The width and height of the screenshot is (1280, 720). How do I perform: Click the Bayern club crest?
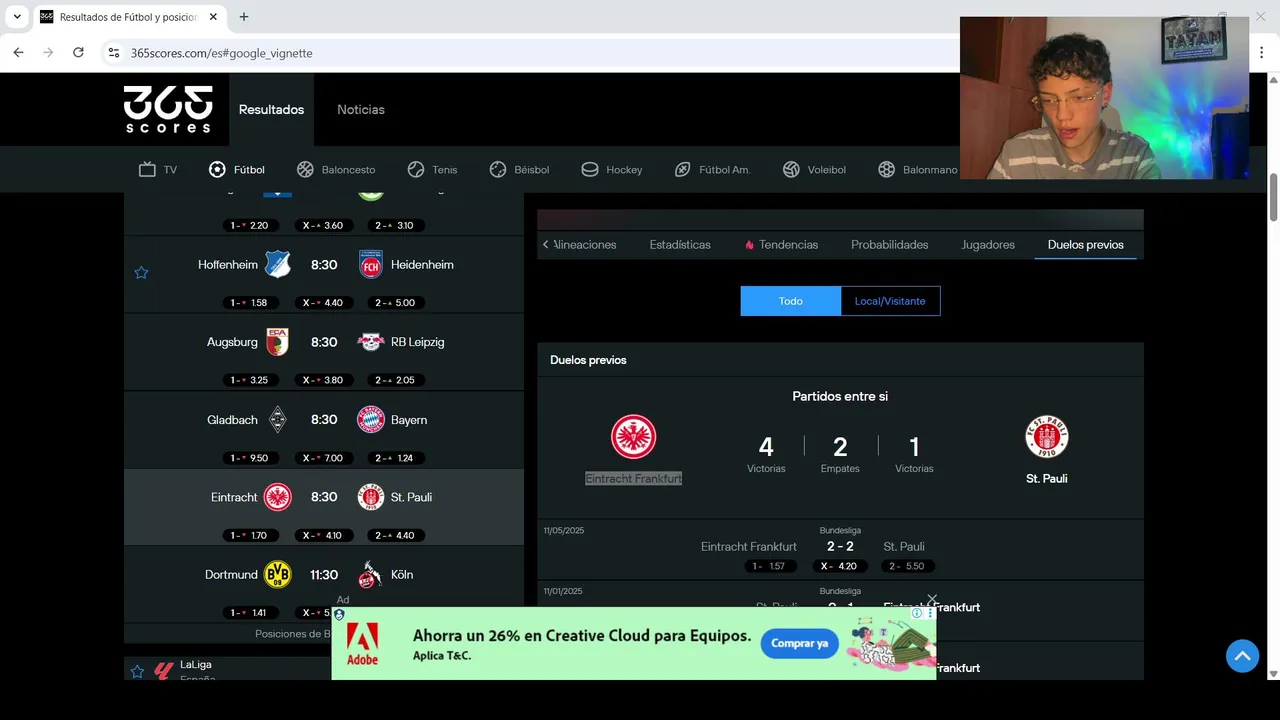[371, 419]
